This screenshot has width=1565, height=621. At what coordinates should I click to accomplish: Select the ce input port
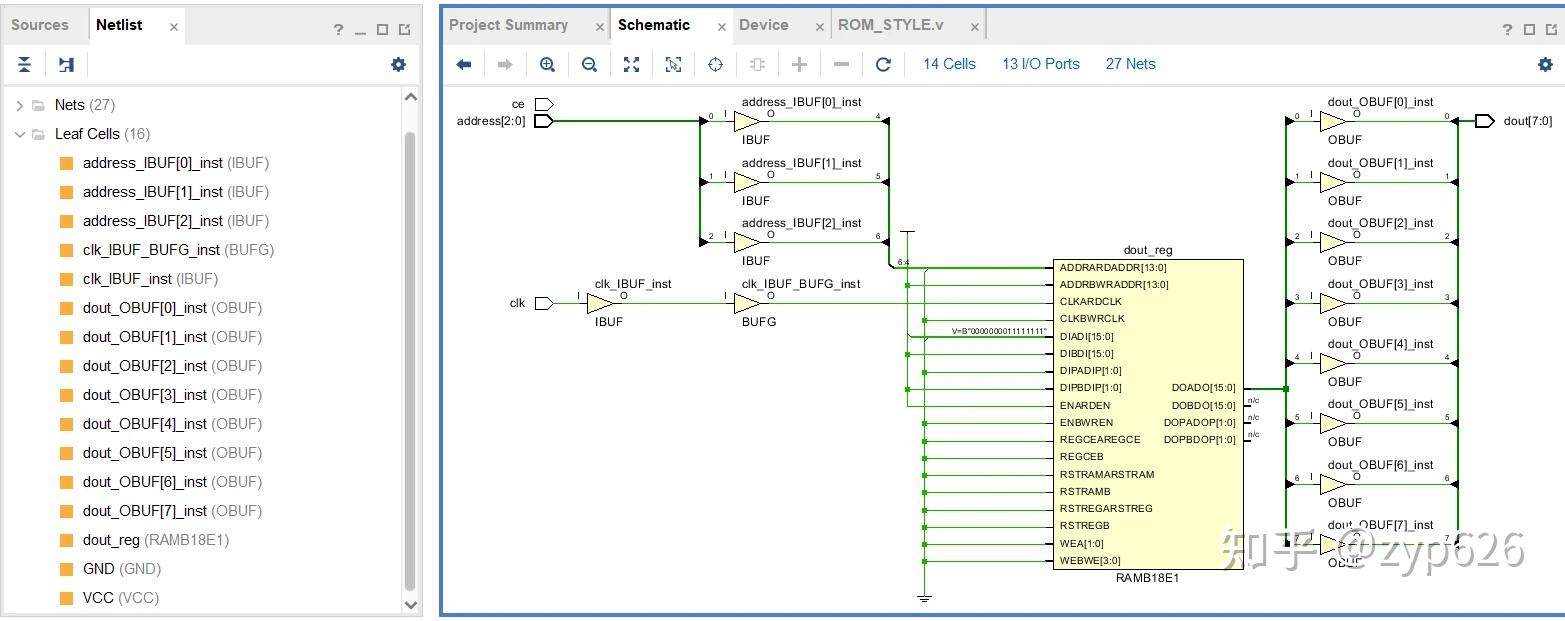544,104
